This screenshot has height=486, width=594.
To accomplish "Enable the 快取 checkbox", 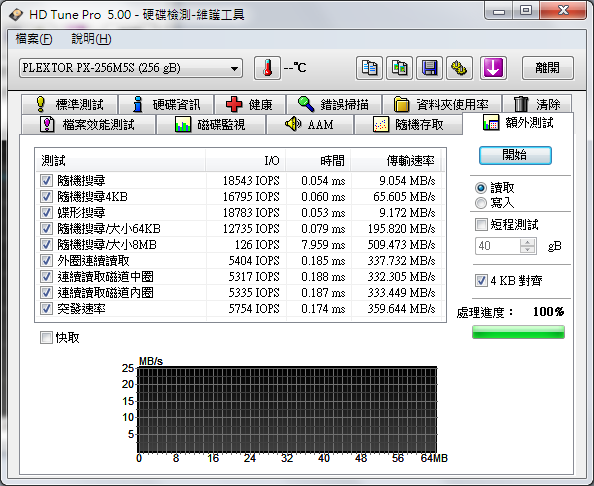I will pos(46,338).
